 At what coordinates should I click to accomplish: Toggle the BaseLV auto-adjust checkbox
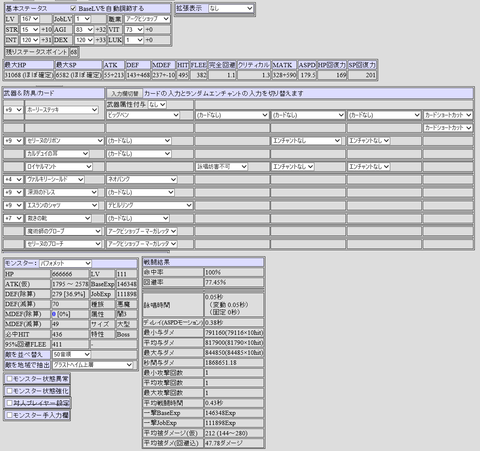point(73,8)
